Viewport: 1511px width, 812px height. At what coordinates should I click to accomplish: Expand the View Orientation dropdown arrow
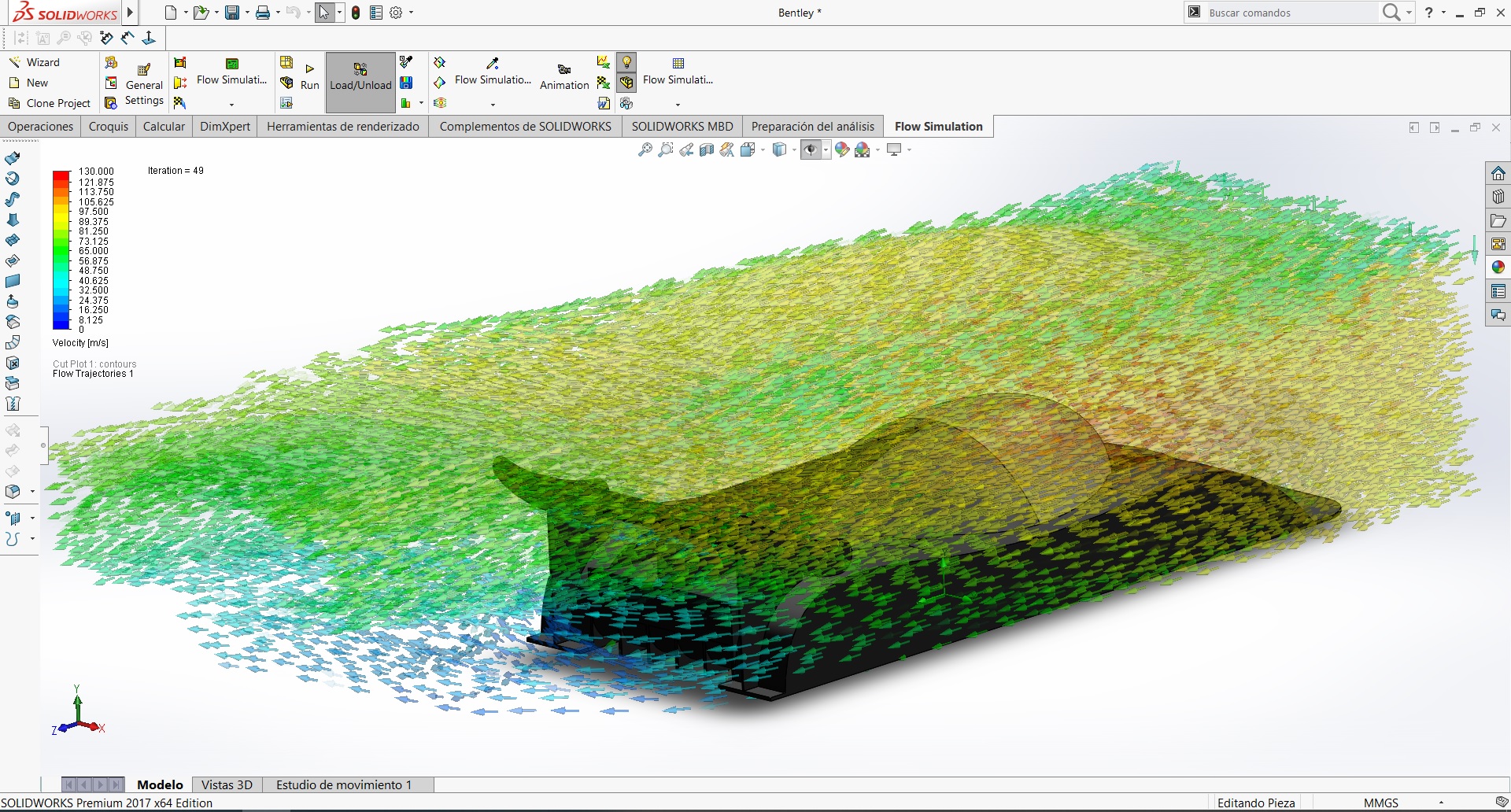[763, 149]
